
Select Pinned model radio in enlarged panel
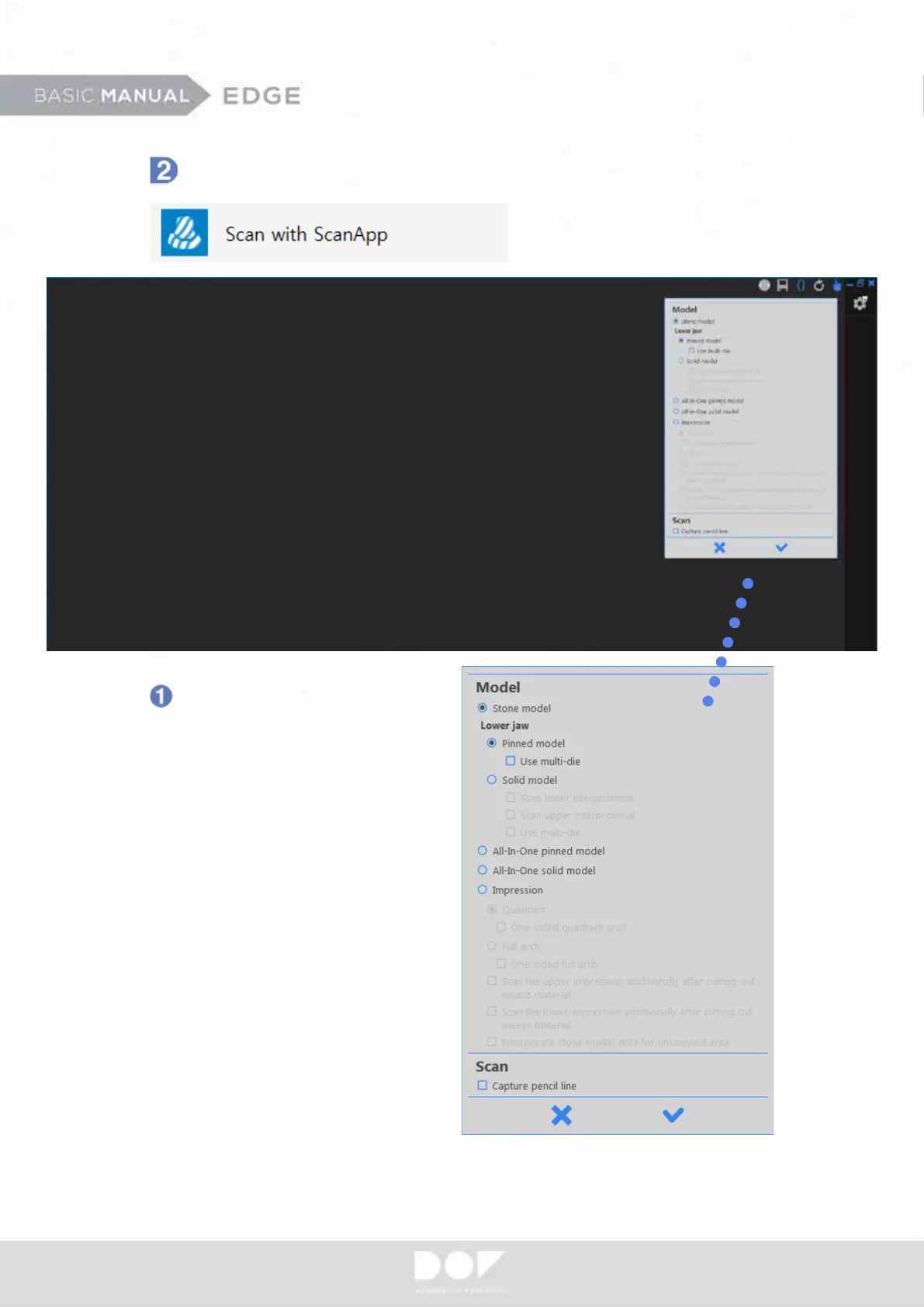coord(492,743)
